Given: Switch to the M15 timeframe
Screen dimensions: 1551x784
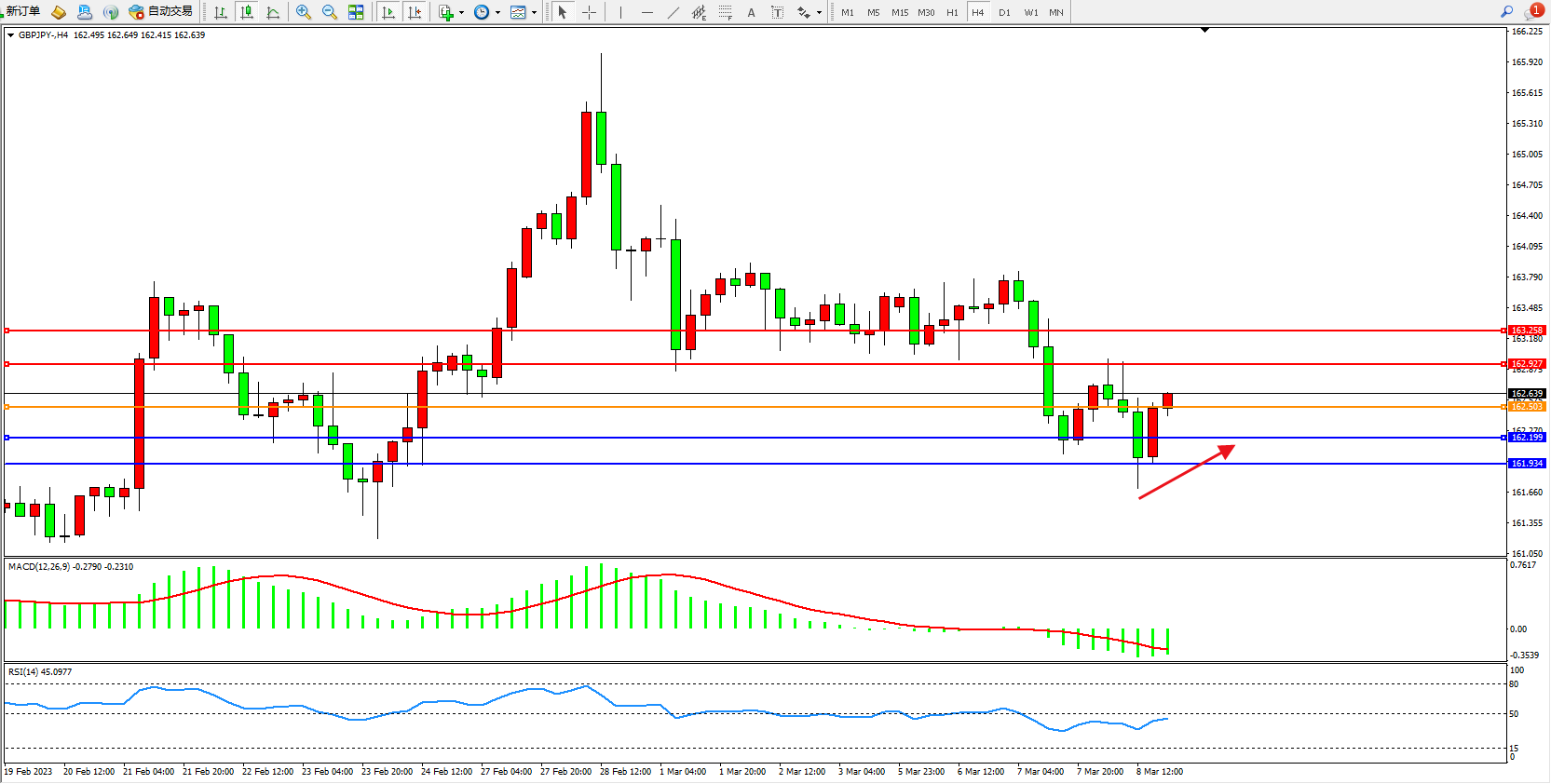Looking at the screenshot, I should (x=899, y=12).
